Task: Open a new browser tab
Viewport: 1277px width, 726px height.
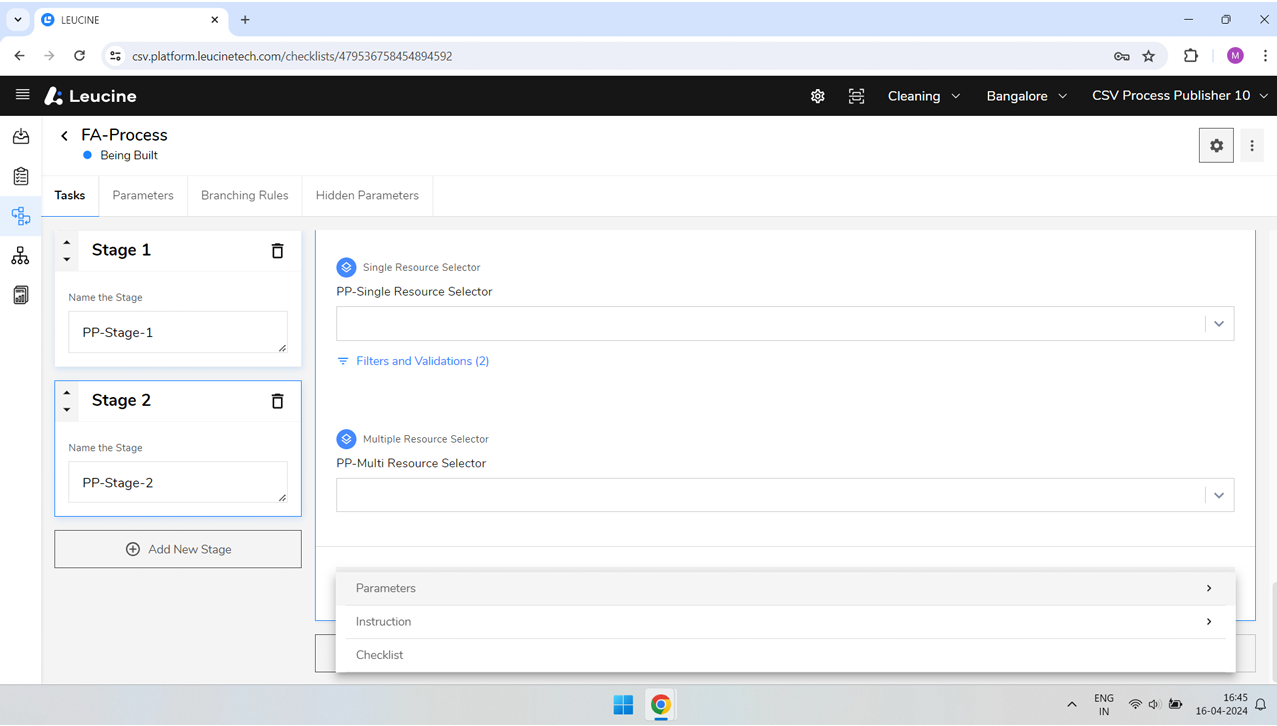Action: click(x=245, y=20)
